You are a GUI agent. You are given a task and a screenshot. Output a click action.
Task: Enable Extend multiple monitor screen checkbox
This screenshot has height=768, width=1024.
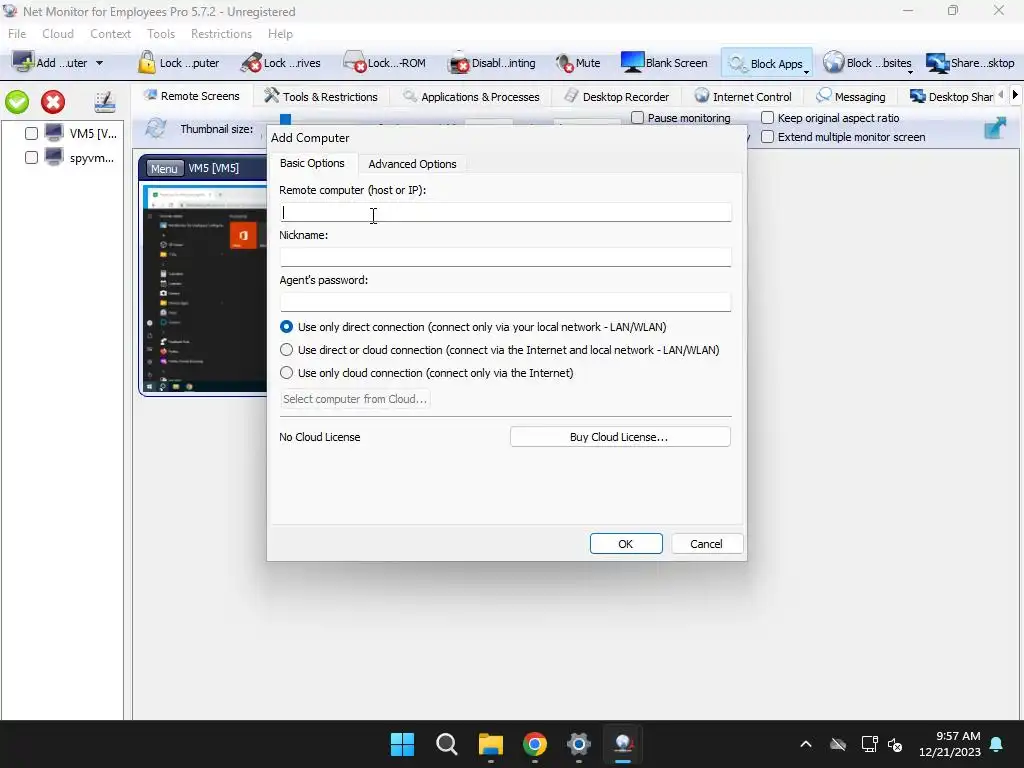tap(767, 137)
